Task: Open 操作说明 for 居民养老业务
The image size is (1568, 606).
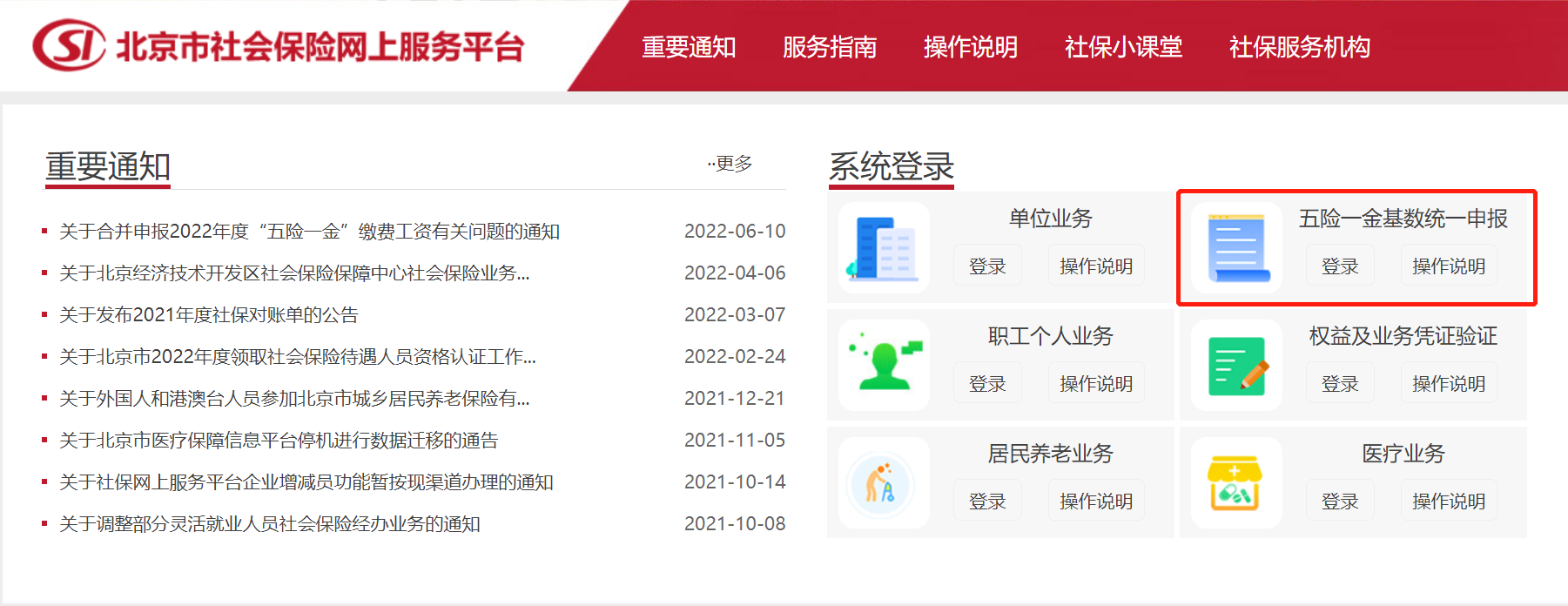Action: [x=1095, y=502]
